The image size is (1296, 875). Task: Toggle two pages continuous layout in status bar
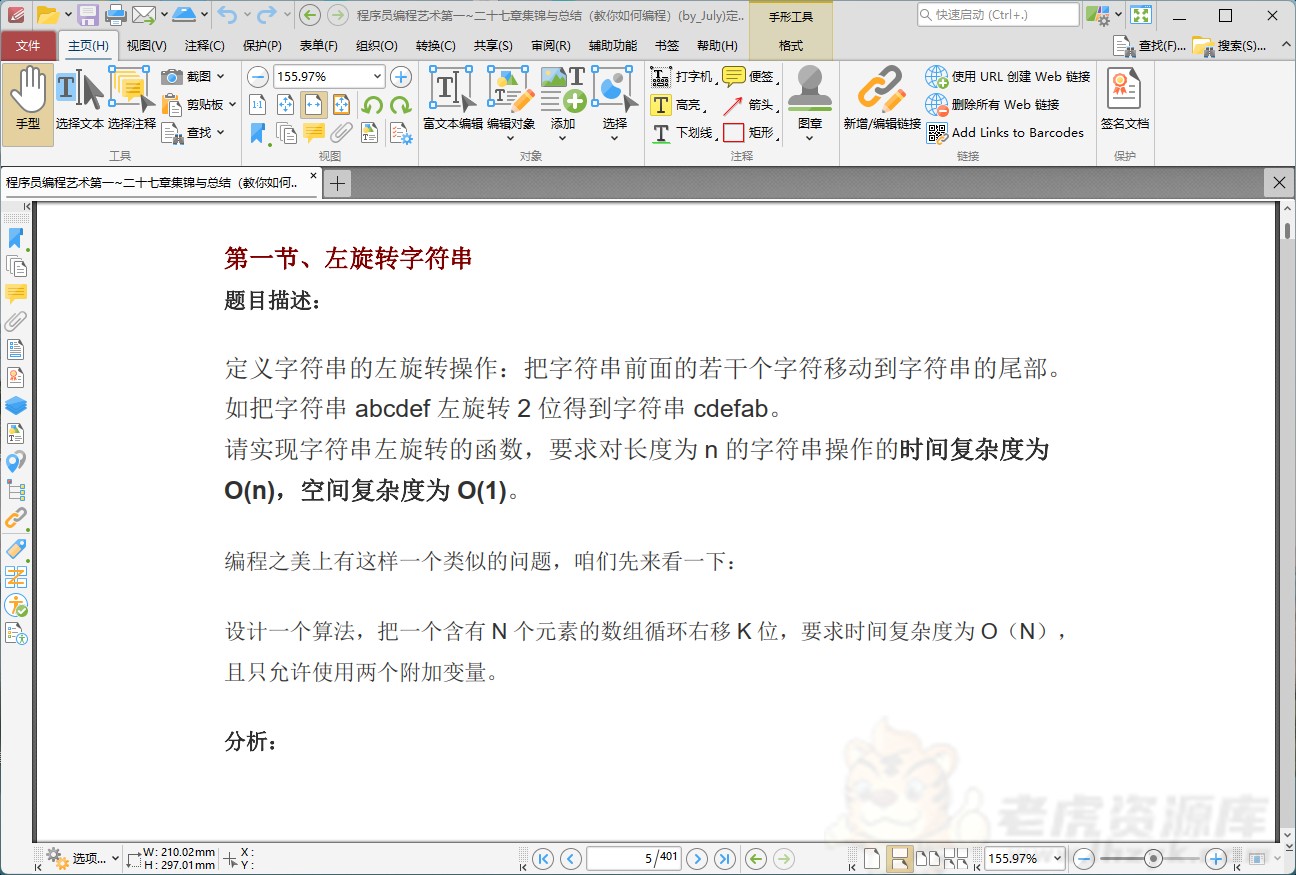tap(956, 859)
